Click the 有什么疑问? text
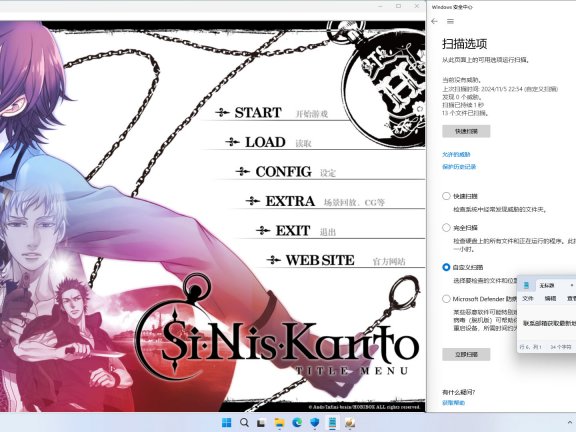 click(x=458, y=392)
